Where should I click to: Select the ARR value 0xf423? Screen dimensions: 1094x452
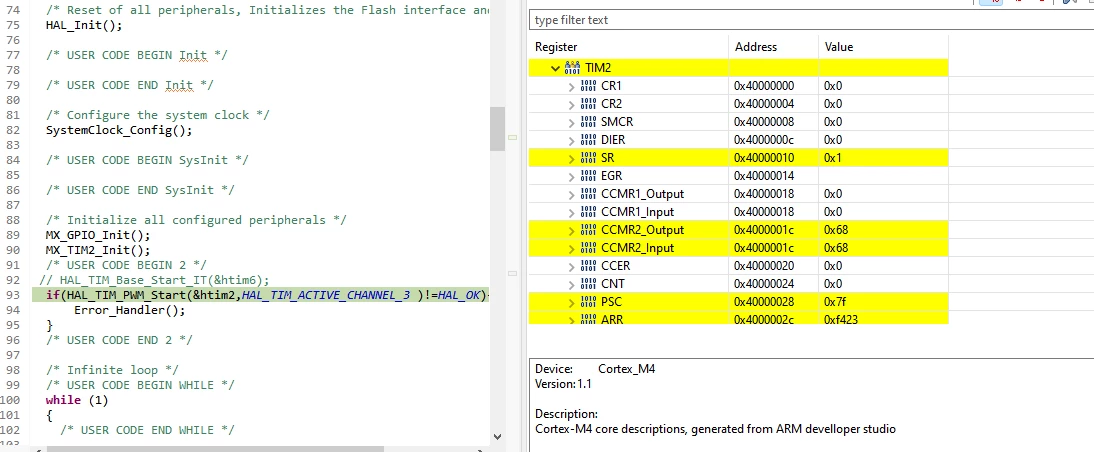pos(883,319)
